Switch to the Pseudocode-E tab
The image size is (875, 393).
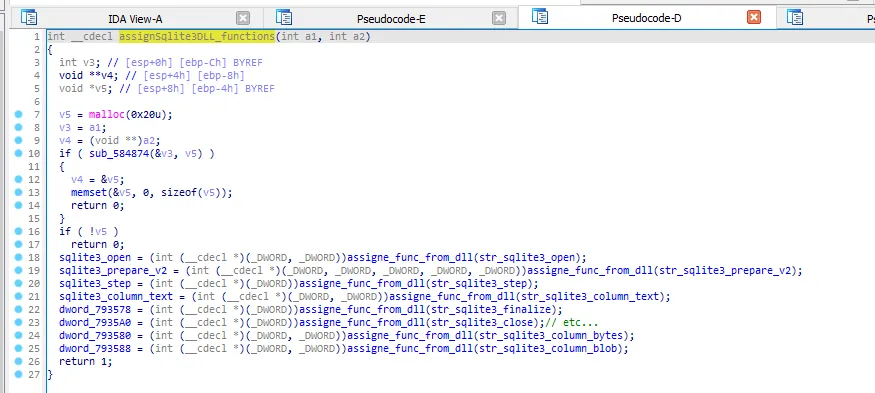tap(391, 18)
